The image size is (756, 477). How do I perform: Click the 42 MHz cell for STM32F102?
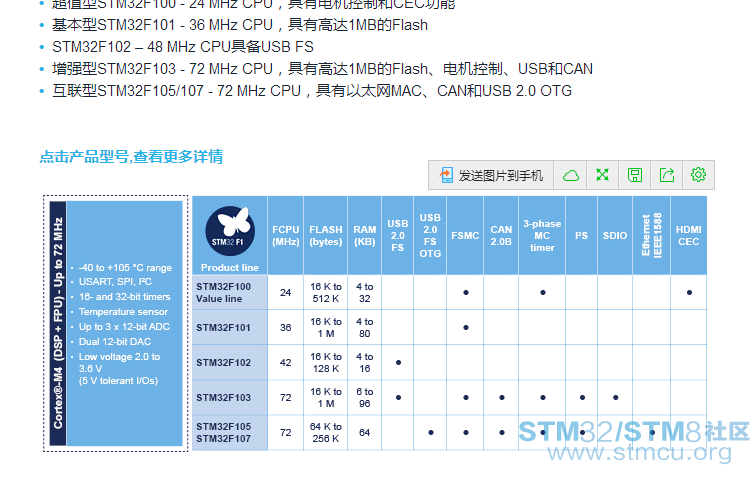tap(285, 363)
